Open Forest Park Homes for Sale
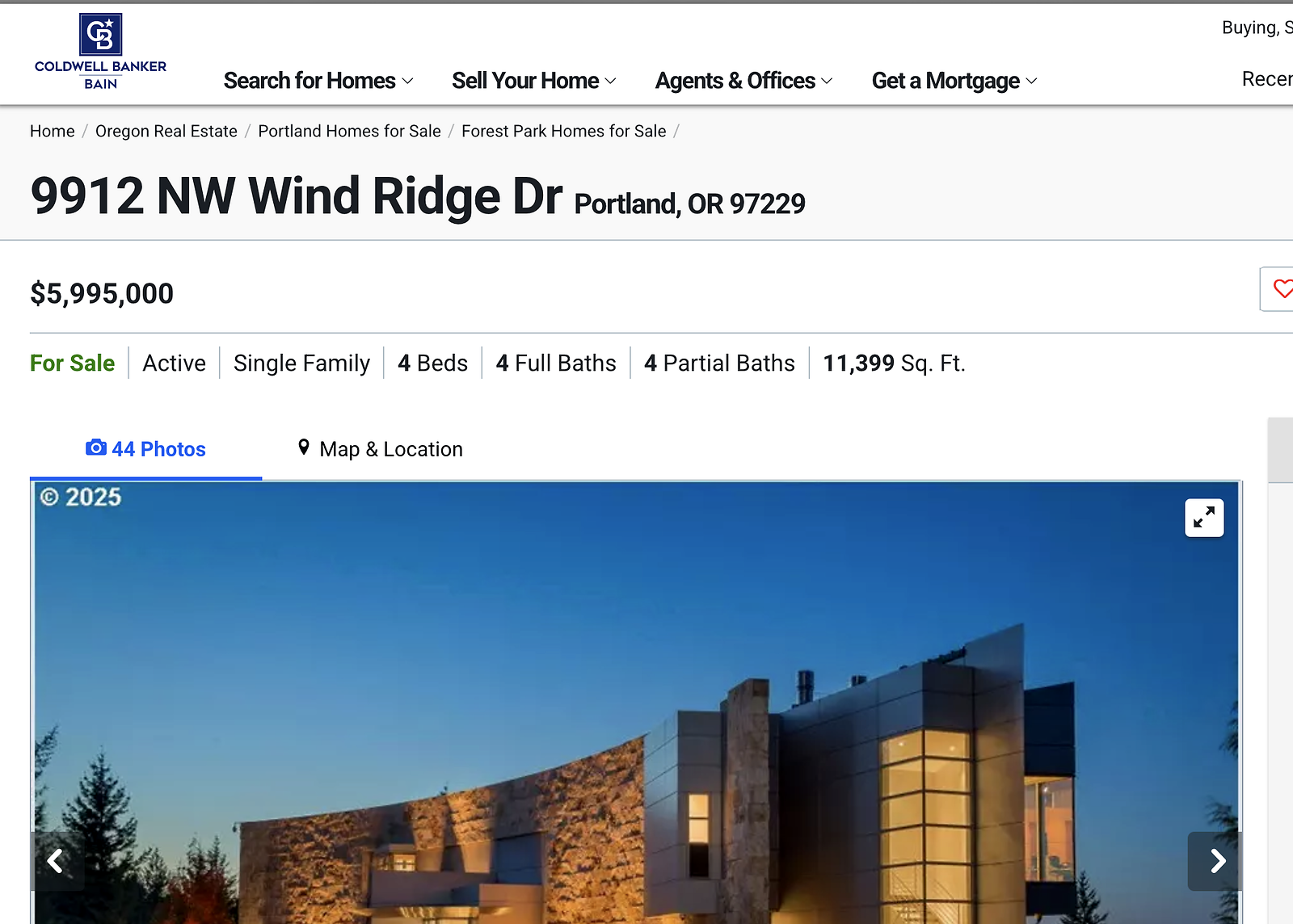 [x=563, y=131]
